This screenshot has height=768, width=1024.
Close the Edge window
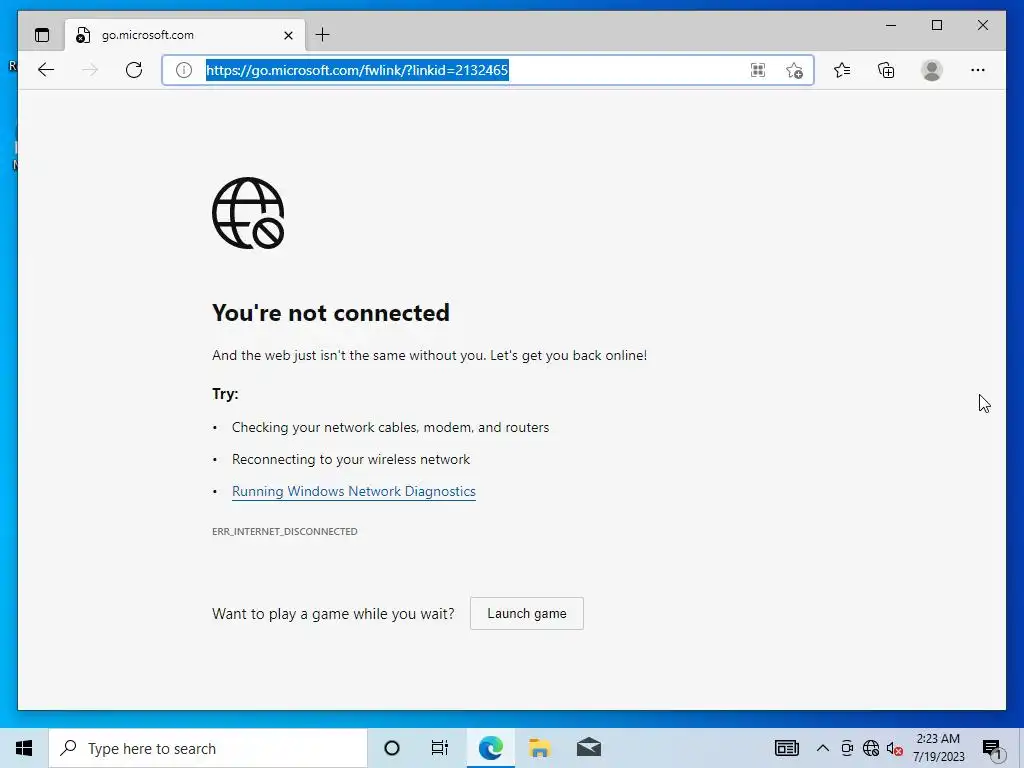coord(982,25)
